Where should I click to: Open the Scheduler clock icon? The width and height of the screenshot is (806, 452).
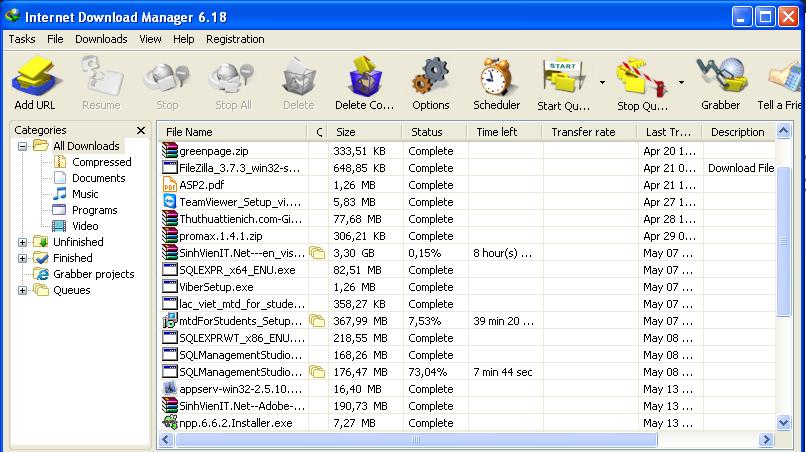[497, 77]
